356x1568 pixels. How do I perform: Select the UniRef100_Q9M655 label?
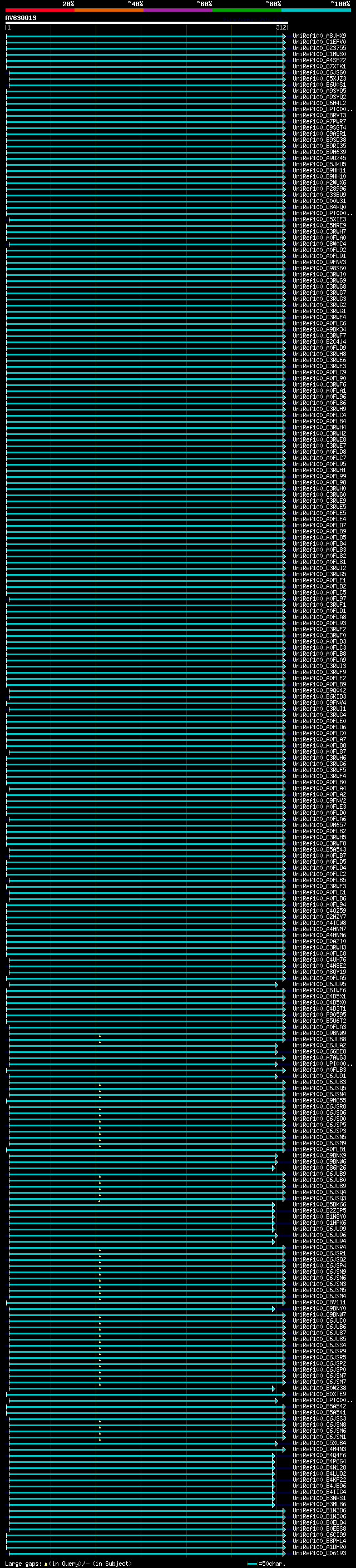[319, 1101]
